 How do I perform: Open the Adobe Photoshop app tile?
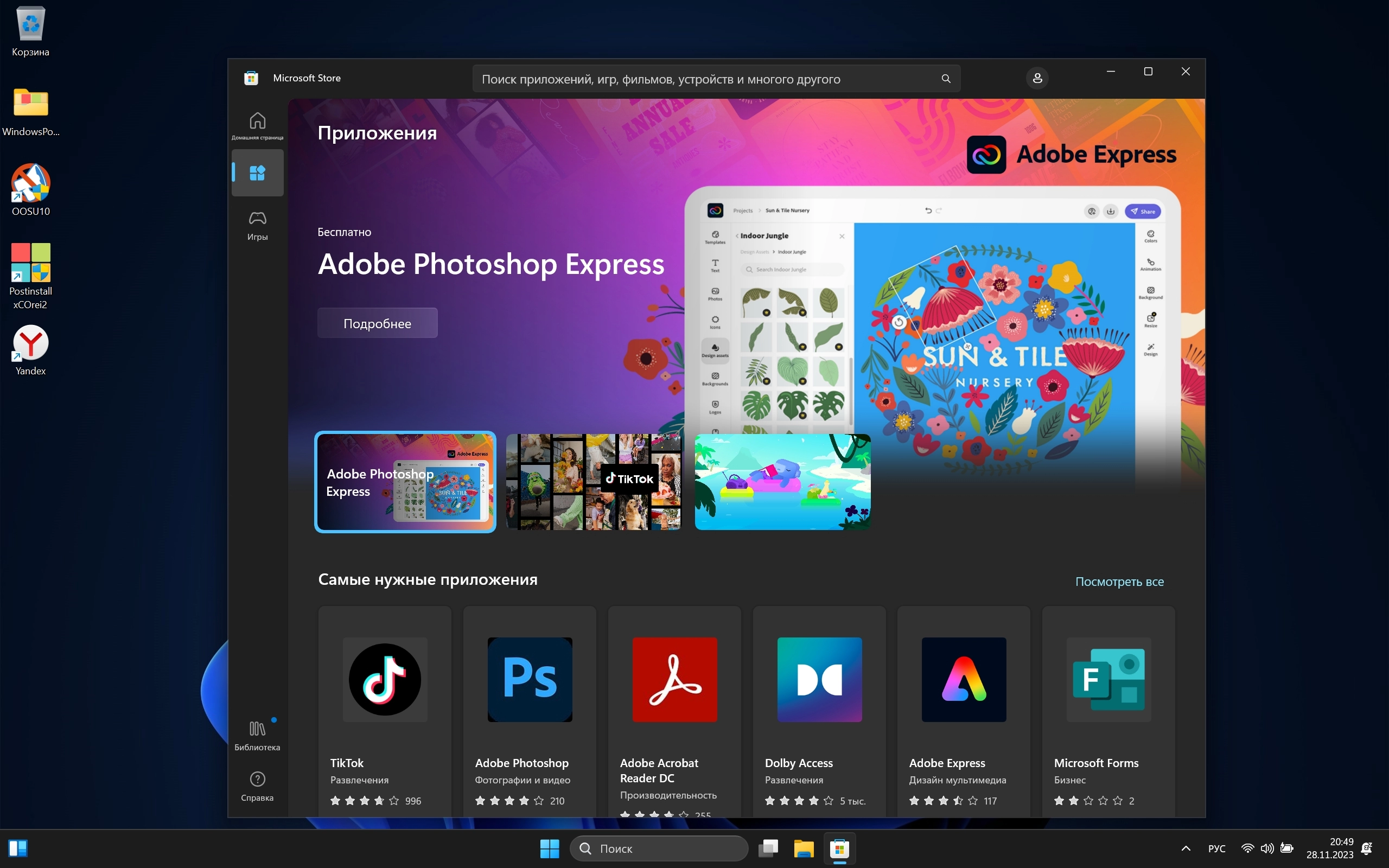[529, 679]
